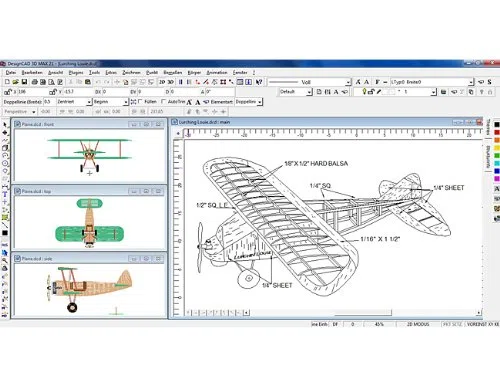The width and height of the screenshot is (500, 385).
Task: Click the layer padlock lock icon
Action: (371, 91)
